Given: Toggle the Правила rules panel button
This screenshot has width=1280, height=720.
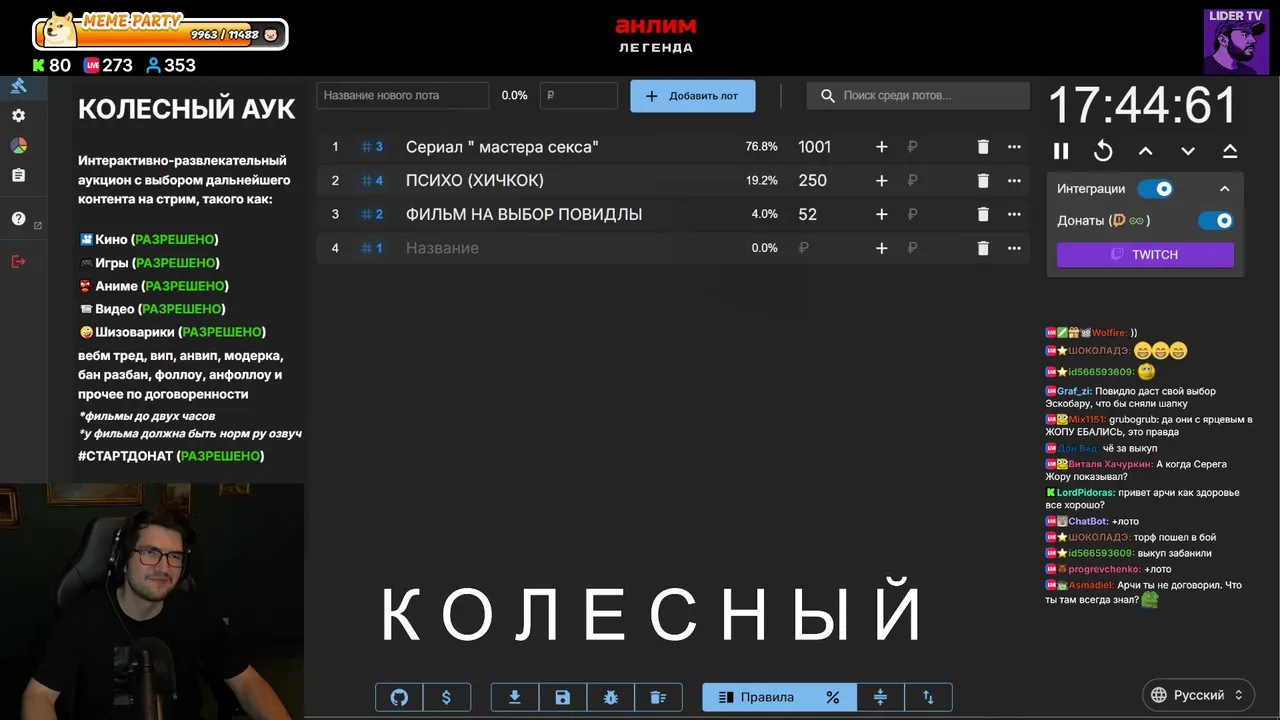Looking at the screenshot, I should point(756,697).
